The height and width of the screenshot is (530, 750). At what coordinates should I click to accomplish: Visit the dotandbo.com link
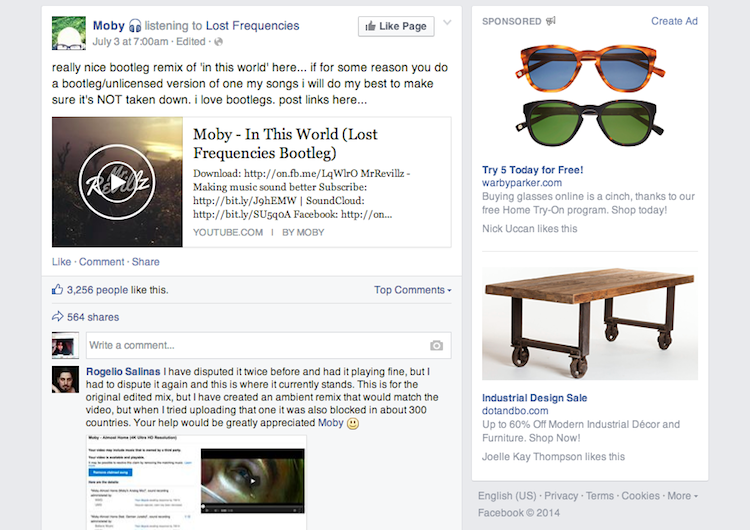tap(515, 411)
